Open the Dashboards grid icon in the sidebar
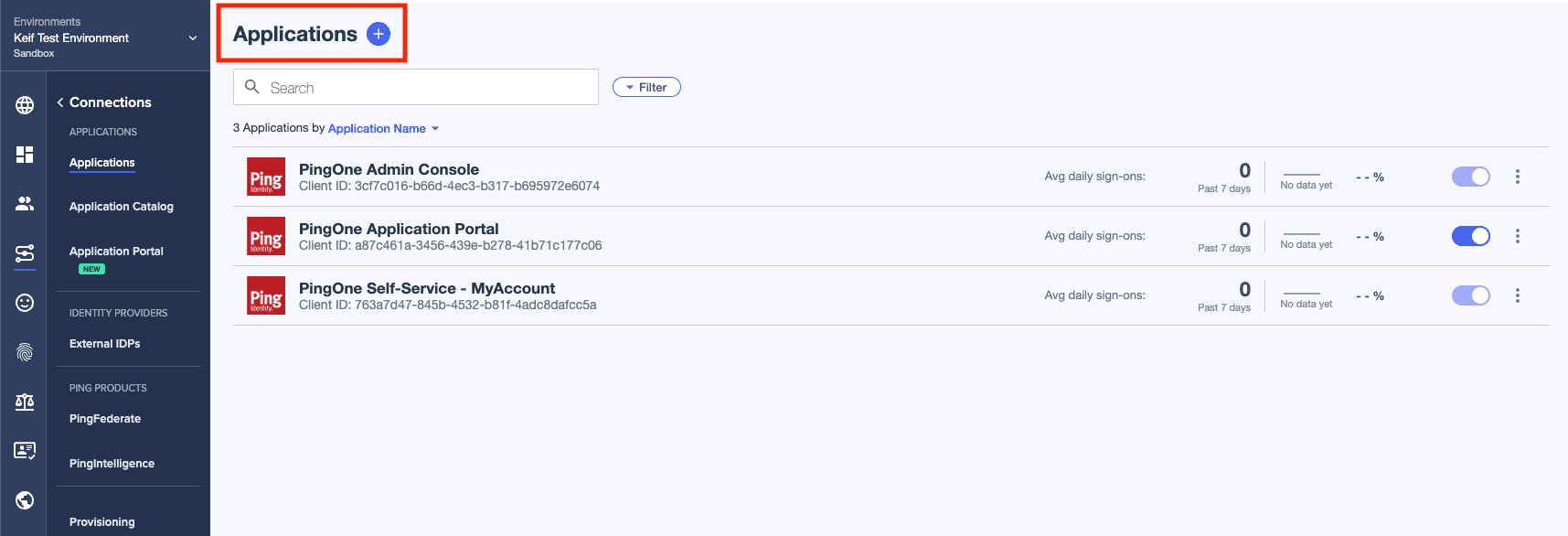 [x=25, y=155]
